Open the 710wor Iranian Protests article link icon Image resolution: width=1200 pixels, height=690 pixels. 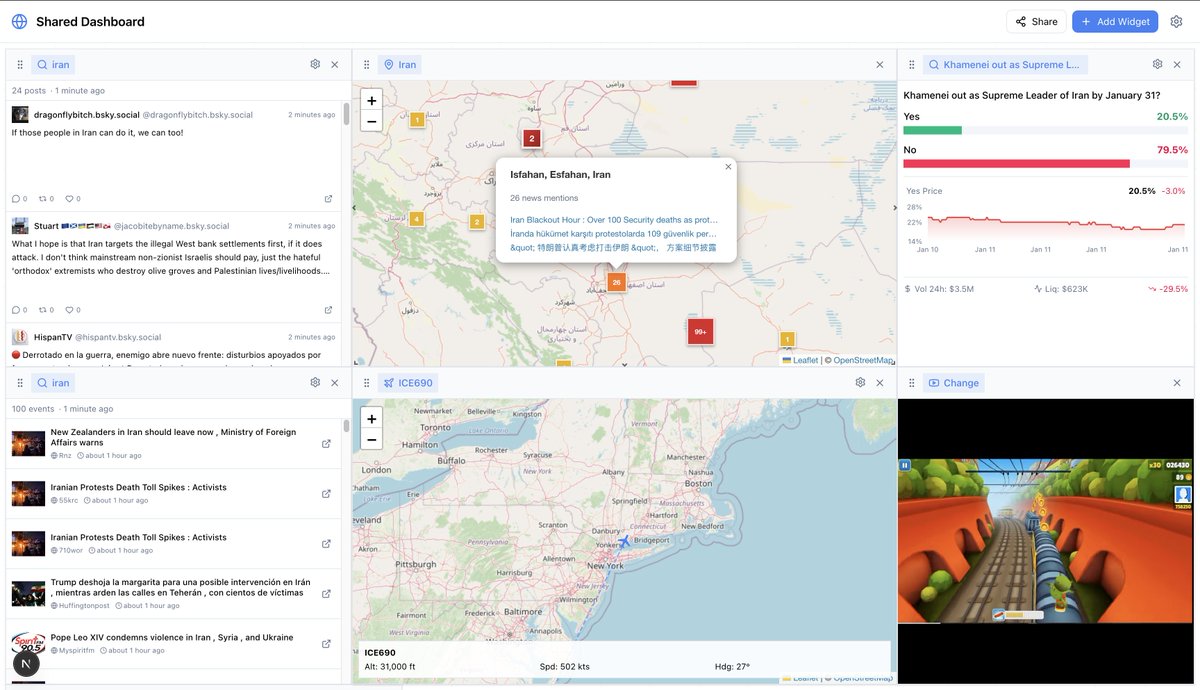click(x=326, y=544)
